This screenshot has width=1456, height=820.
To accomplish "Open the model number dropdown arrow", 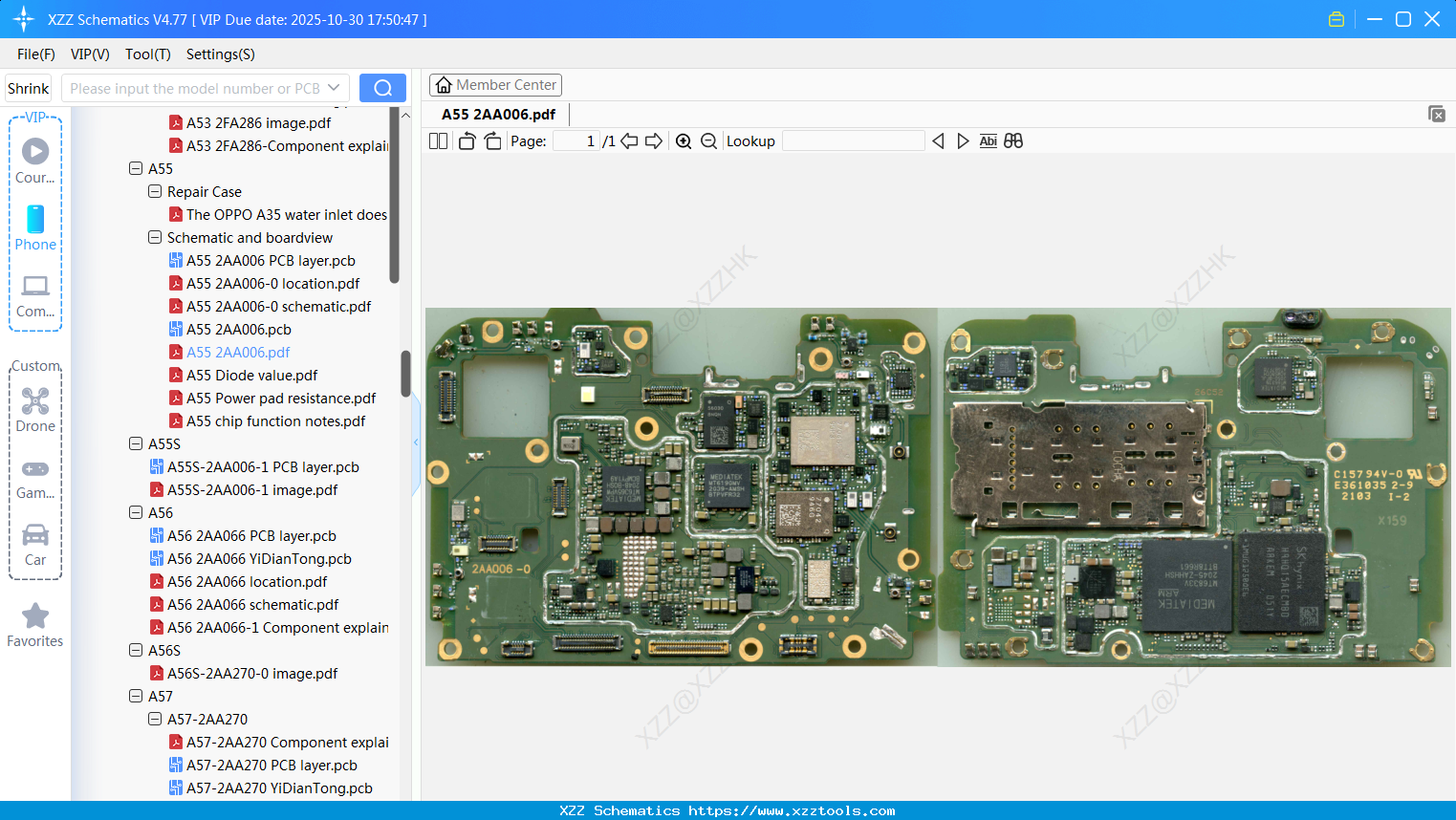I will point(334,88).
